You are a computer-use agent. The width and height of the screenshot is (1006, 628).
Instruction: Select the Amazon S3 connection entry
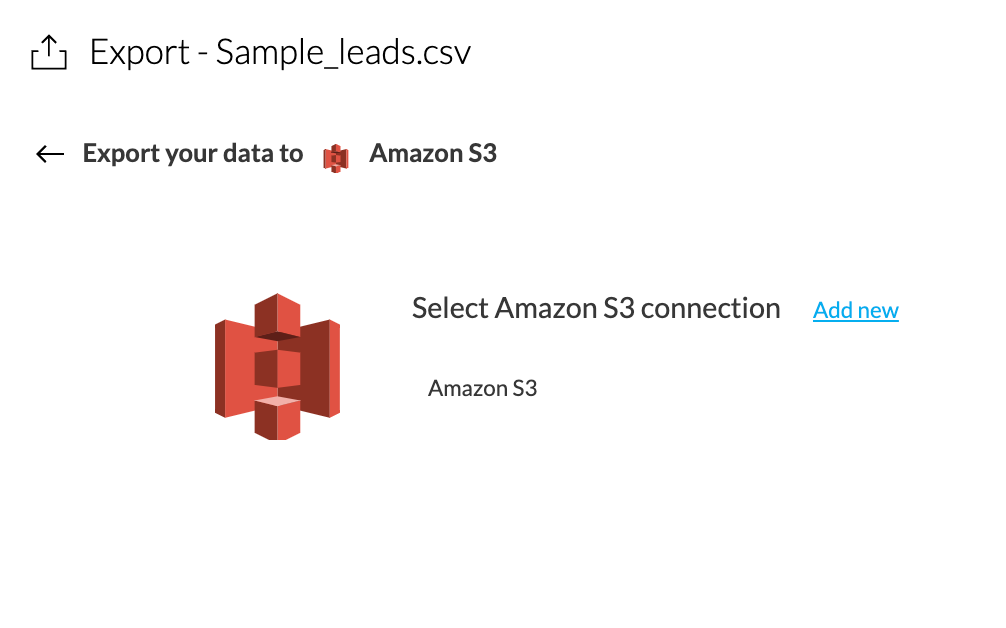coord(482,388)
